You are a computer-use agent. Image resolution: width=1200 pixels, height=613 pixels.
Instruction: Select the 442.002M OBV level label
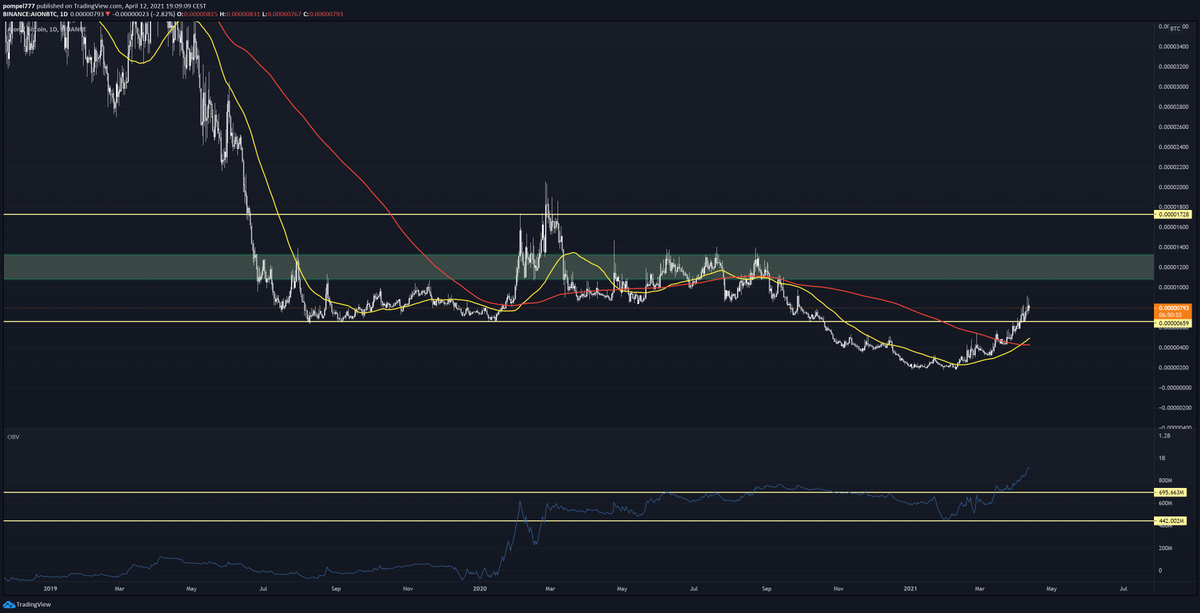pyautogui.click(x=1172, y=521)
